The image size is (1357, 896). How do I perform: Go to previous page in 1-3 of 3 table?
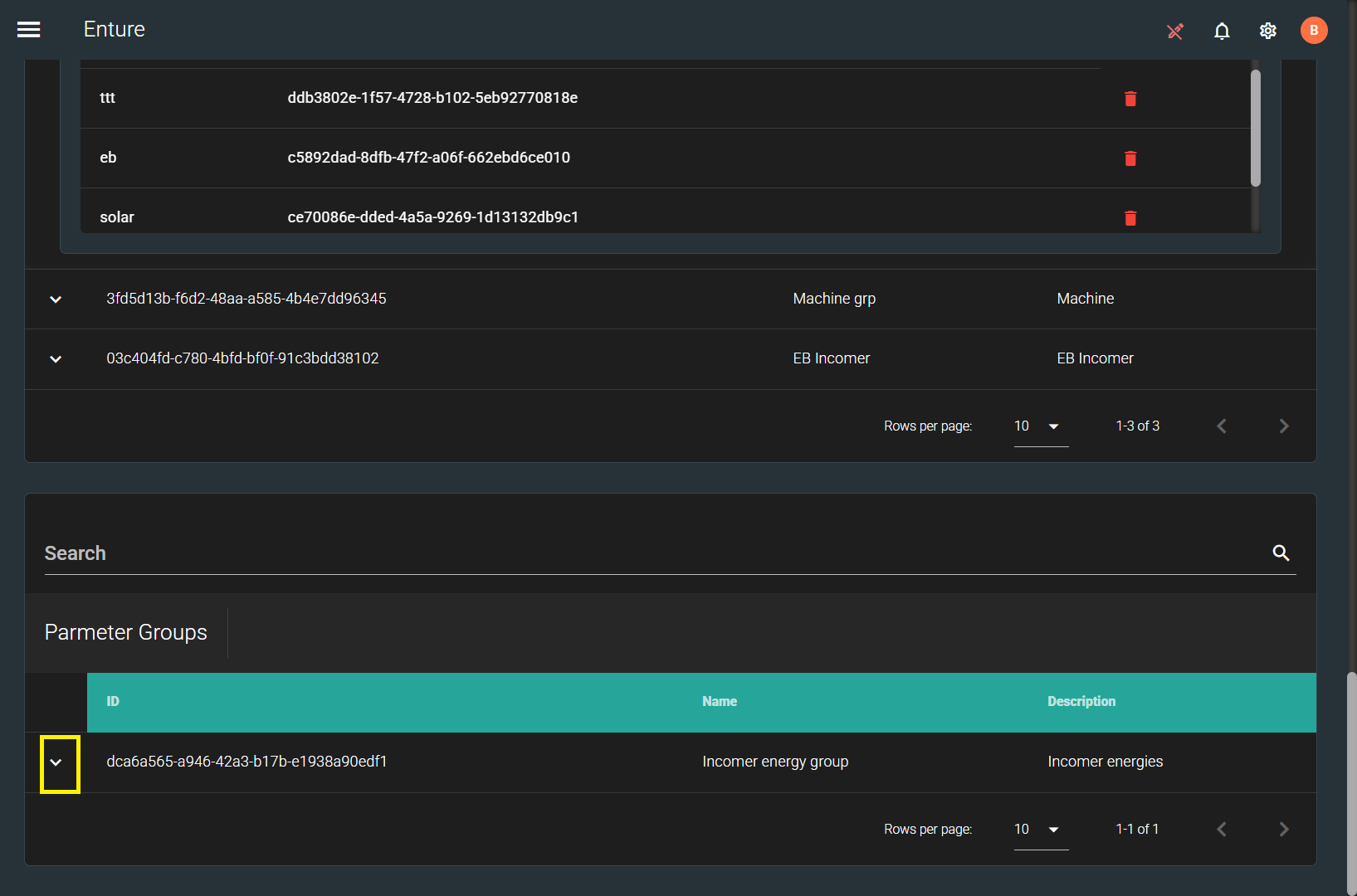pos(1222,426)
